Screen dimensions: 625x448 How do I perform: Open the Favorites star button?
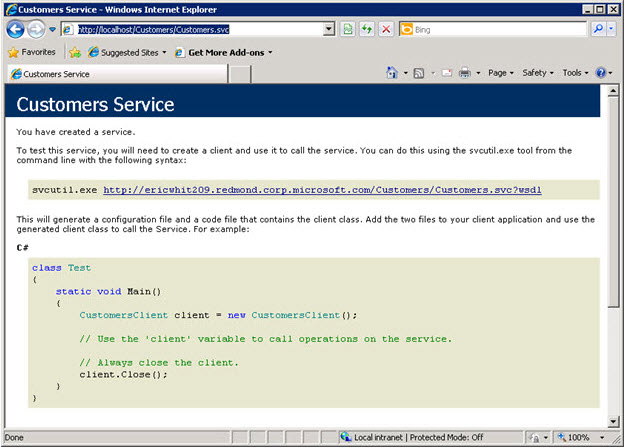(x=32, y=52)
